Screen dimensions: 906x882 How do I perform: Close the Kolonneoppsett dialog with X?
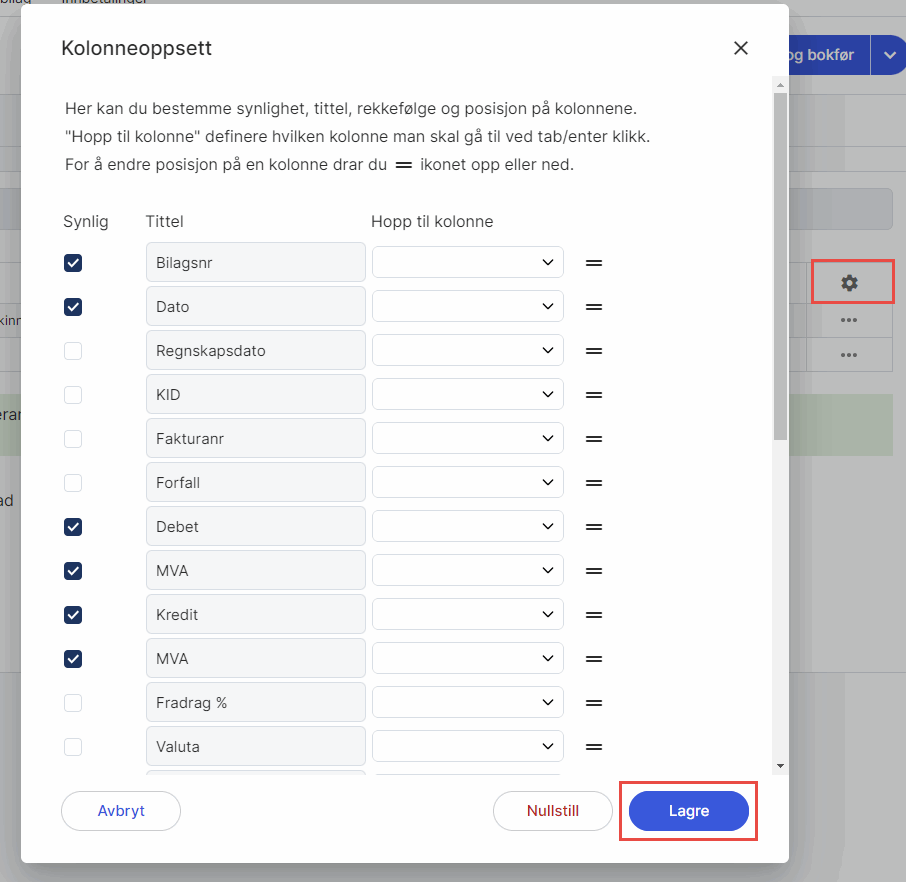[740, 48]
